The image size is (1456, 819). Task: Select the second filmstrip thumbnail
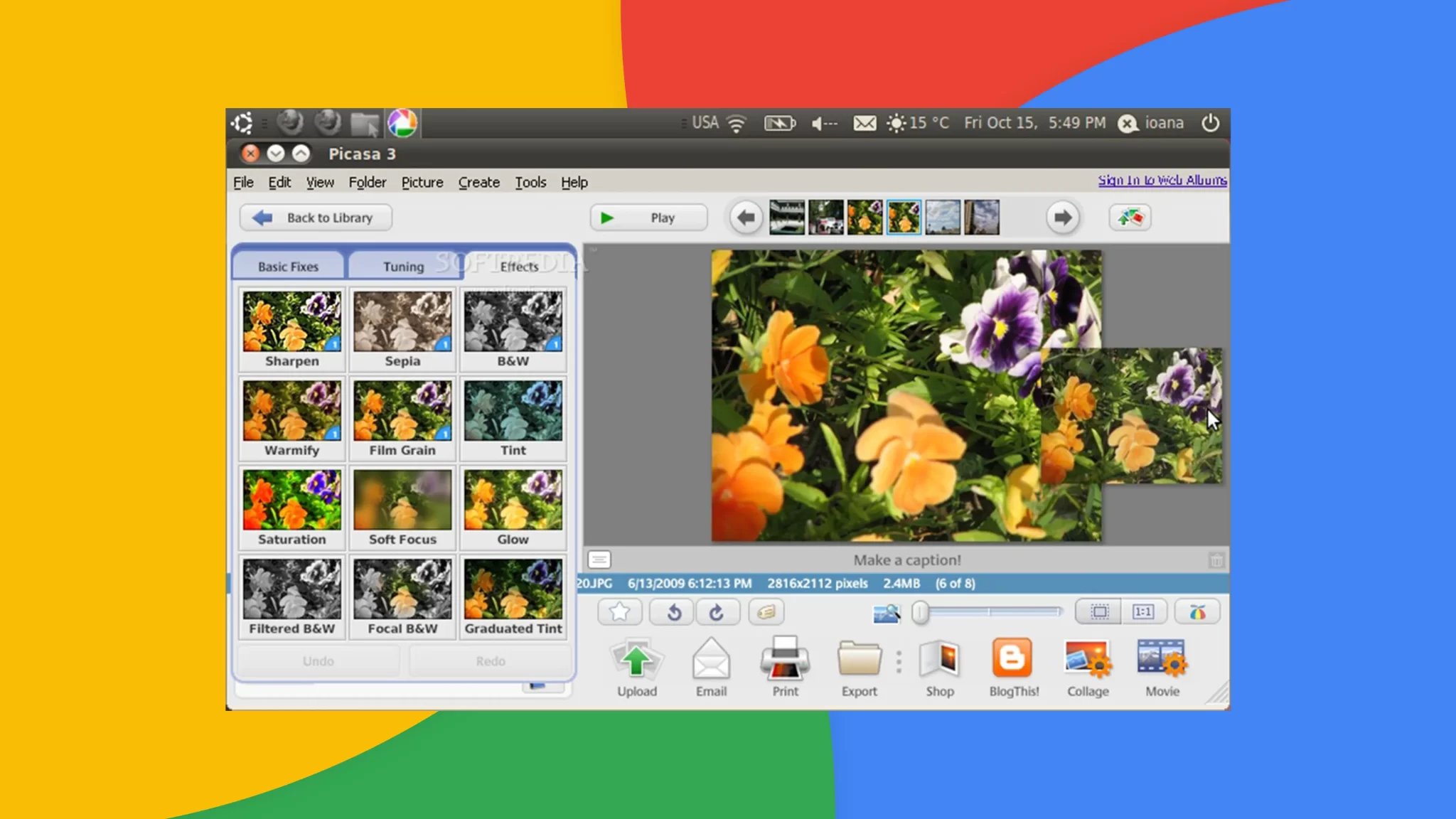[826, 218]
